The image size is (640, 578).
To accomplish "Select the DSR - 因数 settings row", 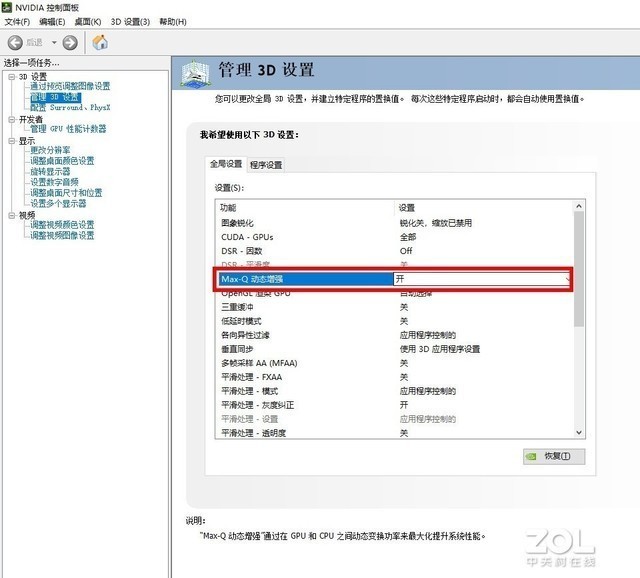I will 394,251.
